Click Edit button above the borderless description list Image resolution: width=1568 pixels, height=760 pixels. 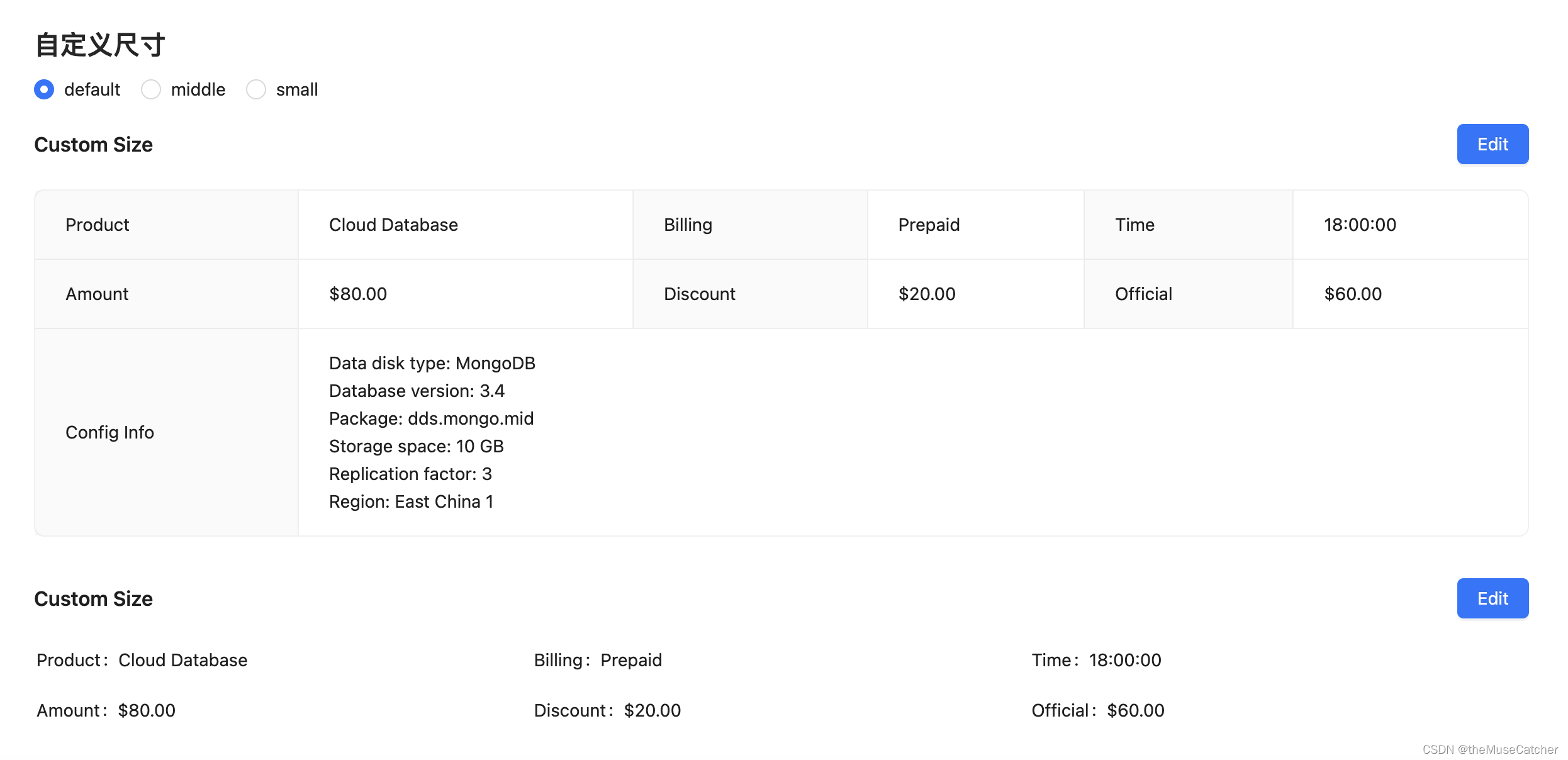click(1492, 598)
